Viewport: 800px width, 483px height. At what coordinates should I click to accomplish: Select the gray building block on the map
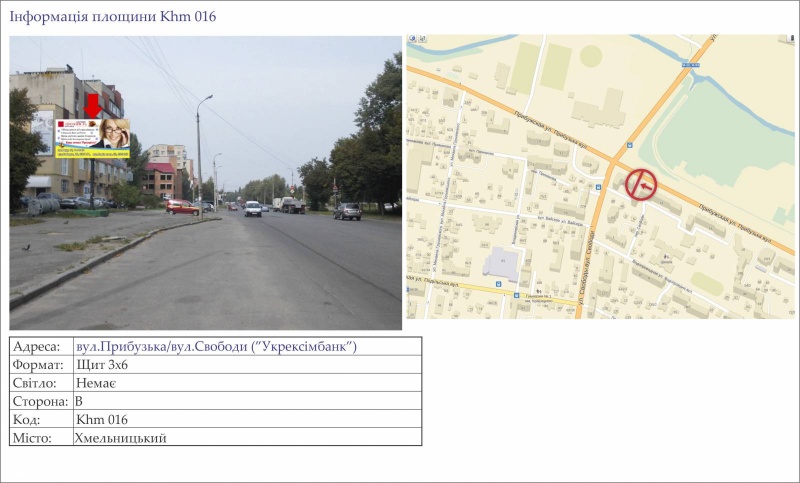[502, 264]
